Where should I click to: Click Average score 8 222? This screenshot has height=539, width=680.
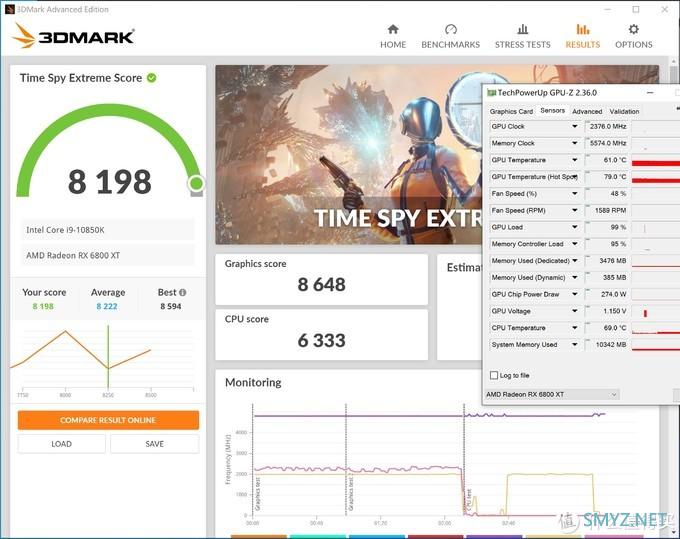tap(107, 306)
